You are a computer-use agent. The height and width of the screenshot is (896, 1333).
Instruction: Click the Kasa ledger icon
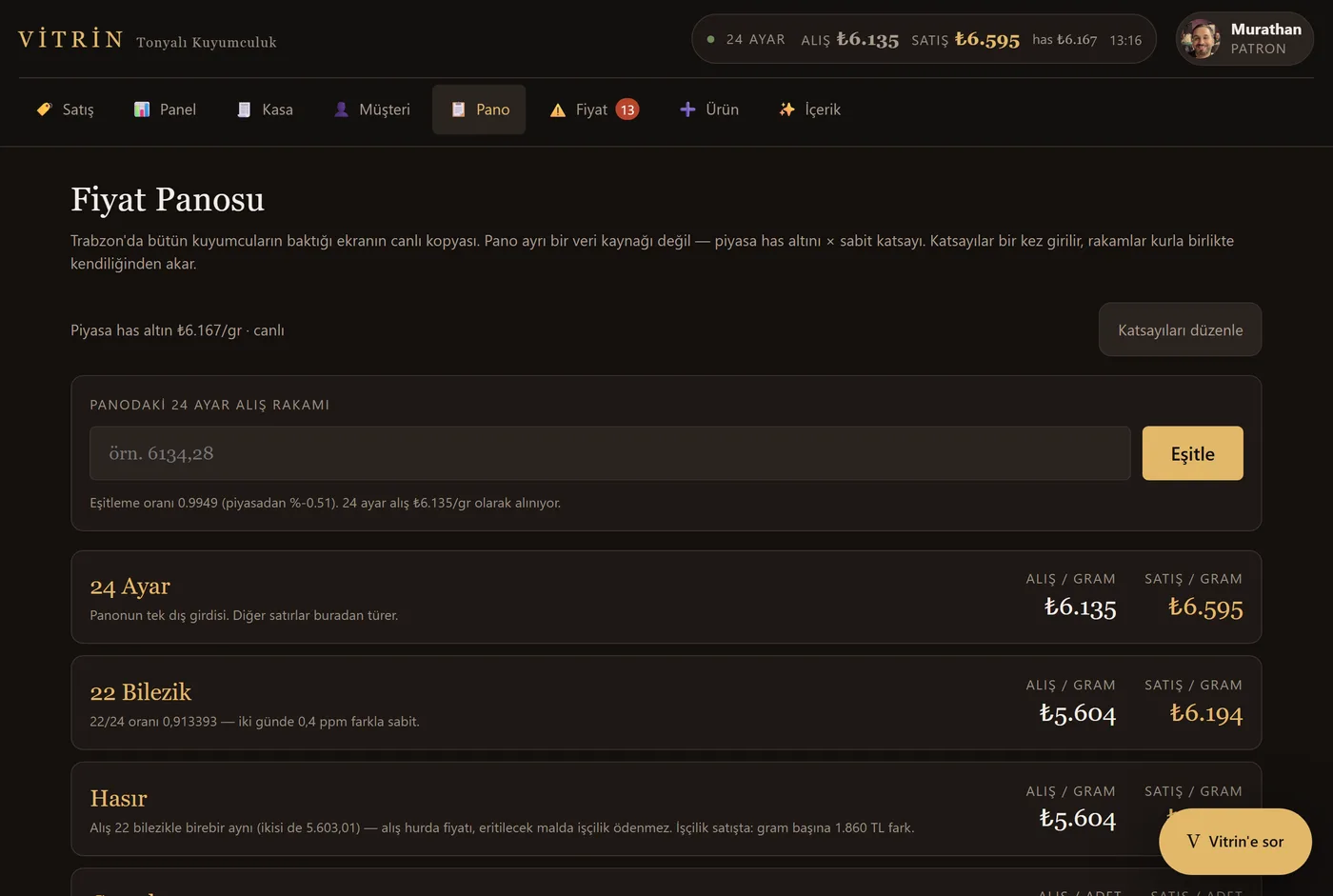(x=244, y=110)
